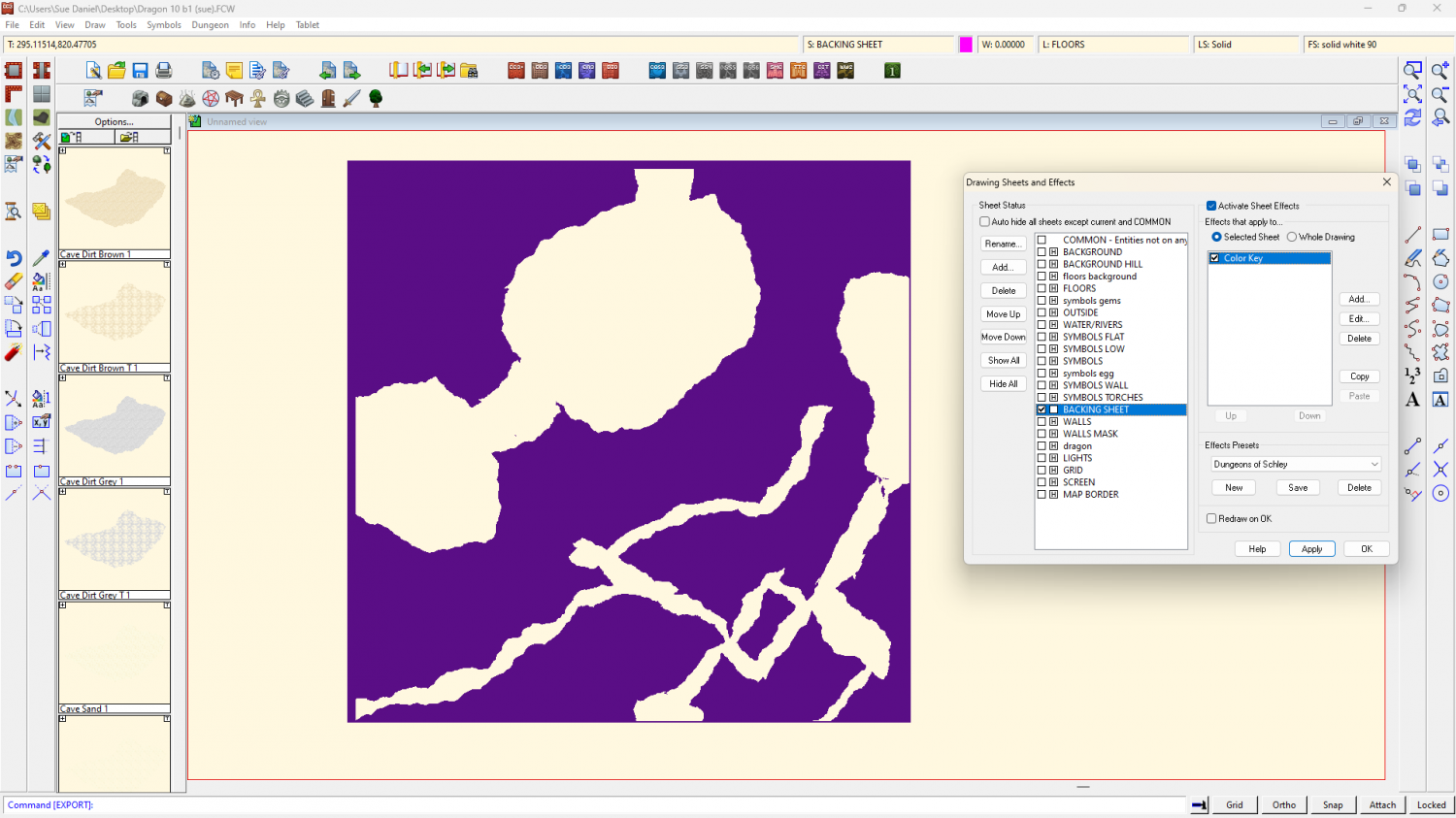
Task: Select the table furniture symbol catalog icon
Action: (x=234, y=98)
